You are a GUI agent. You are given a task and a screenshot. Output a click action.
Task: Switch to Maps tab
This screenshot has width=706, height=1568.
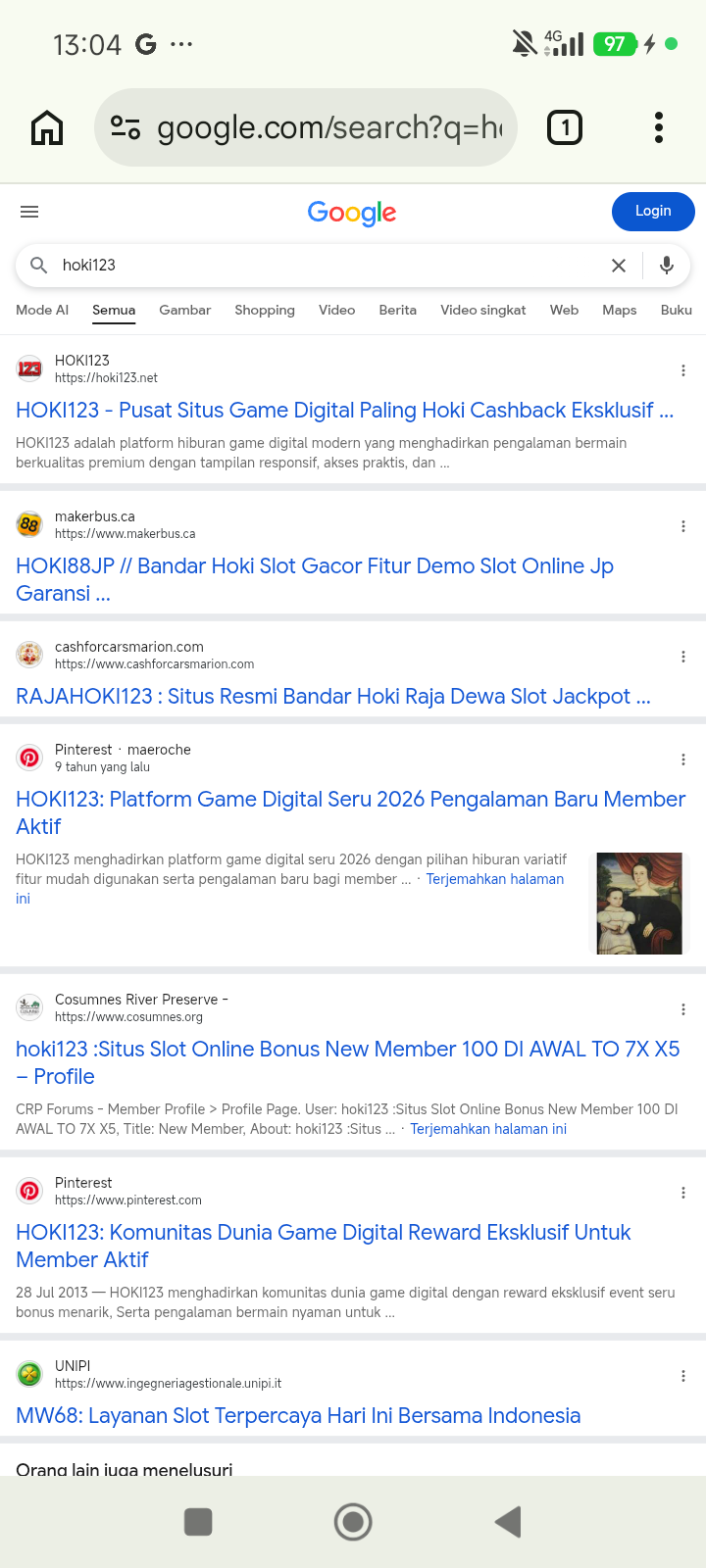coord(620,310)
